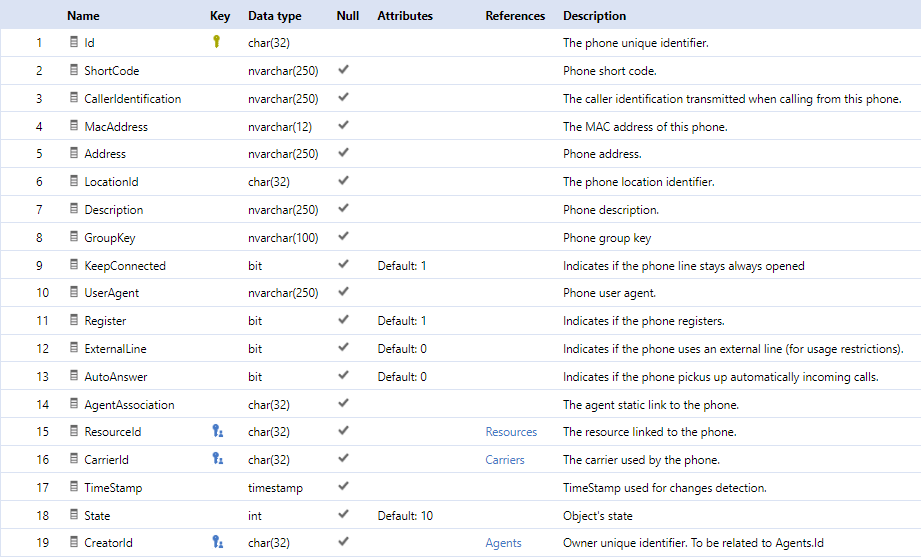The image size is (921, 557).
Task: Click 'The phone unique identifier.' description
Action: [636, 43]
